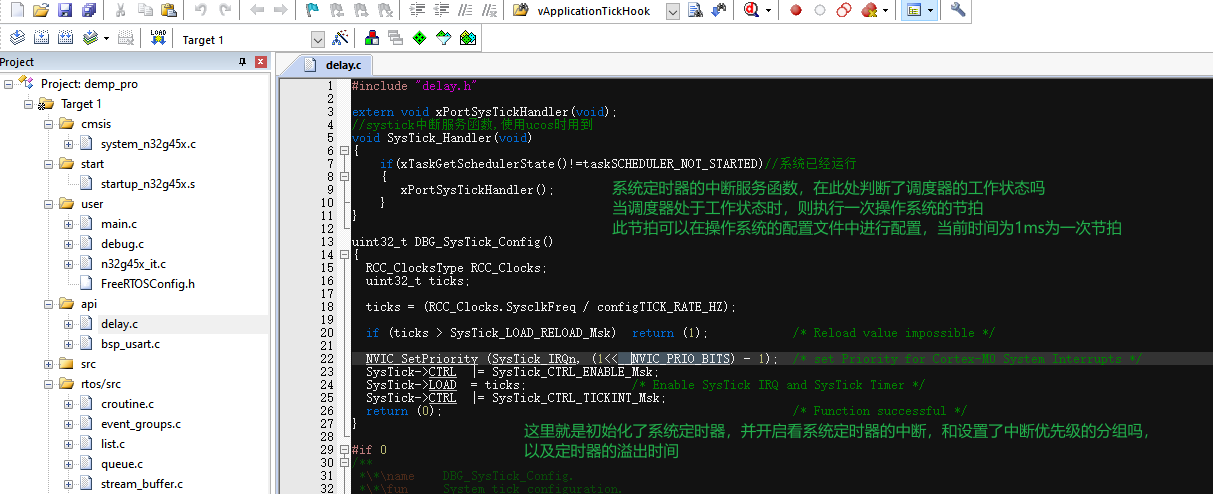Start the debug session with magnifier icon
The image size is (1213, 494).
coord(753,10)
